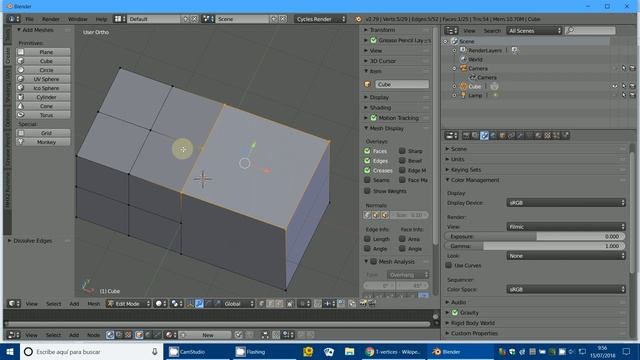Viewport: 640px width, 360px height.
Task: Enable the Show Weights checkbox
Action: click(x=367, y=191)
